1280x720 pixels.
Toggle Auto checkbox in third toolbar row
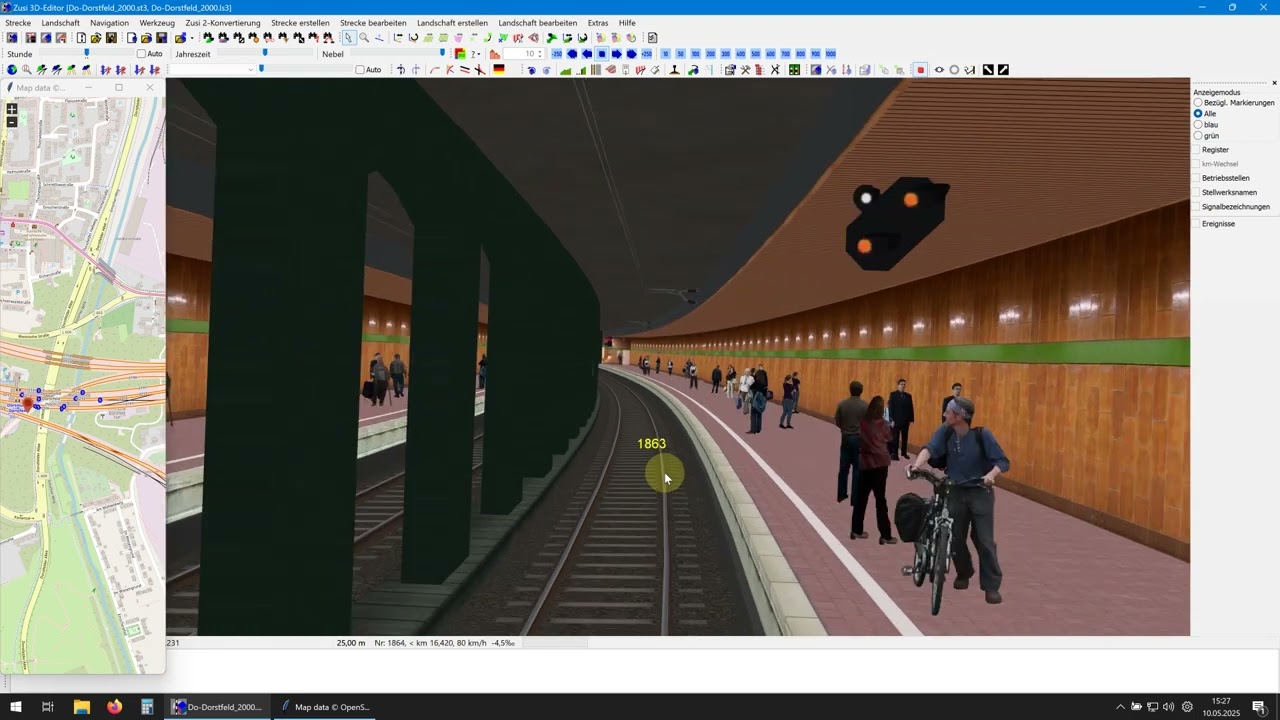tap(360, 70)
